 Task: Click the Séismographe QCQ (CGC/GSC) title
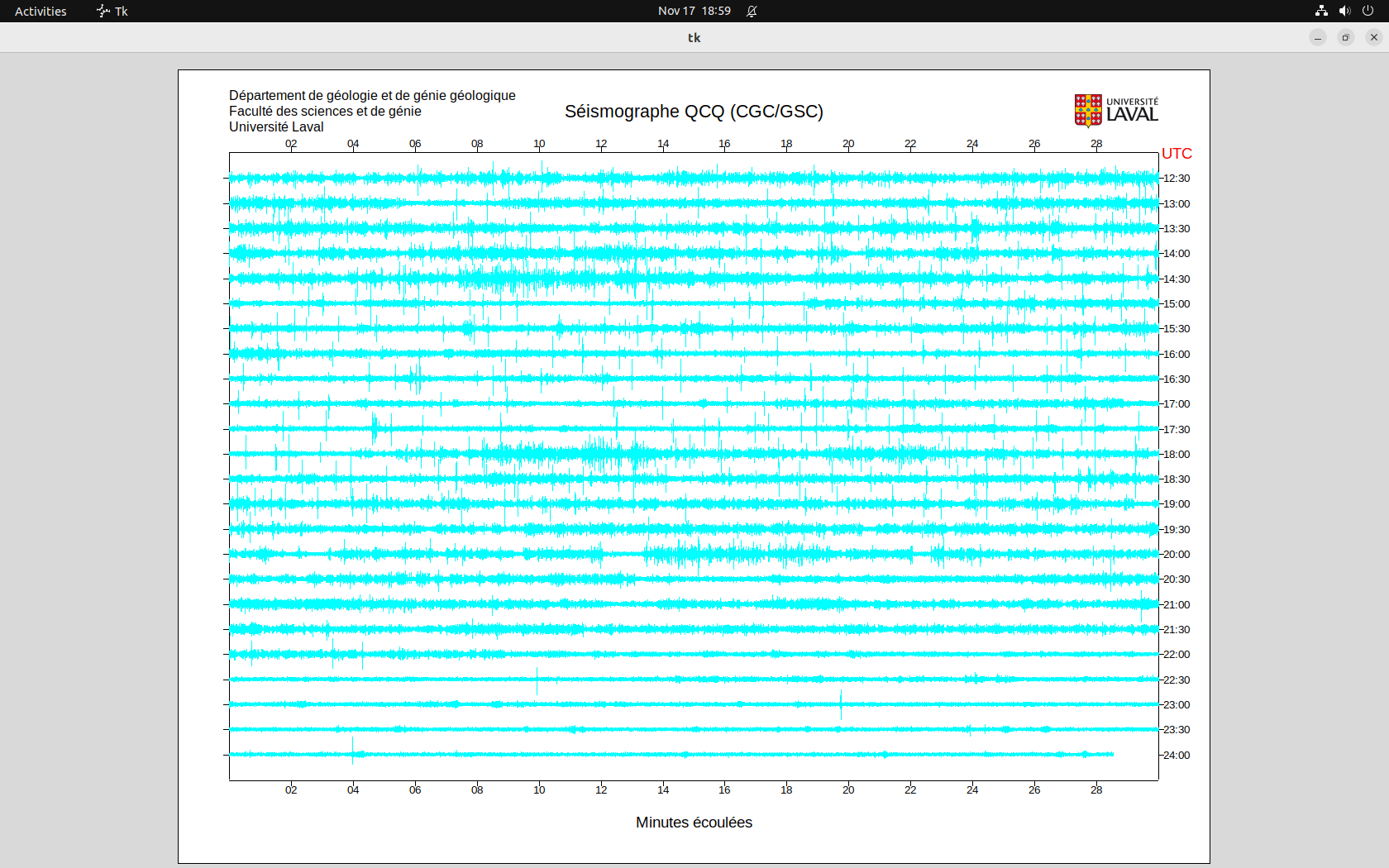[x=694, y=112]
